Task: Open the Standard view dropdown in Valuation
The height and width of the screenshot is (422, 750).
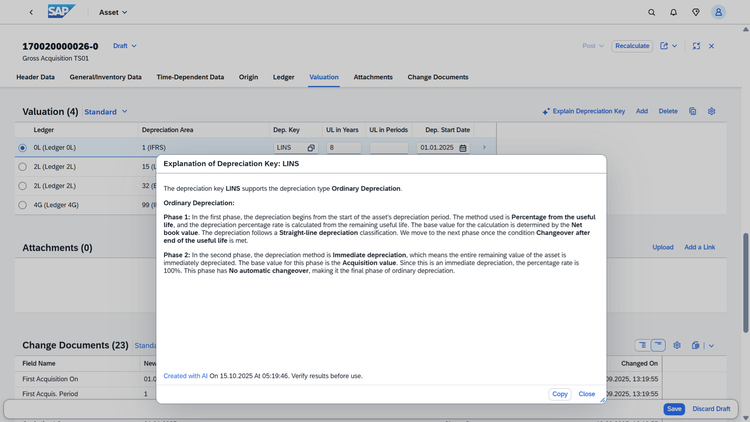Action: (x=106, y=111)
